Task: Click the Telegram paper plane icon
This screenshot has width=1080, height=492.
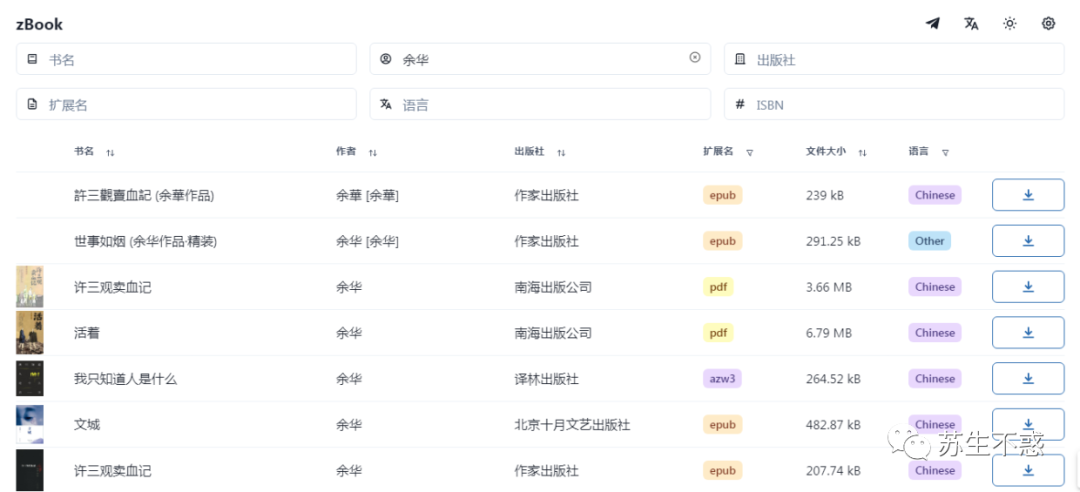Action: point(932,24)
